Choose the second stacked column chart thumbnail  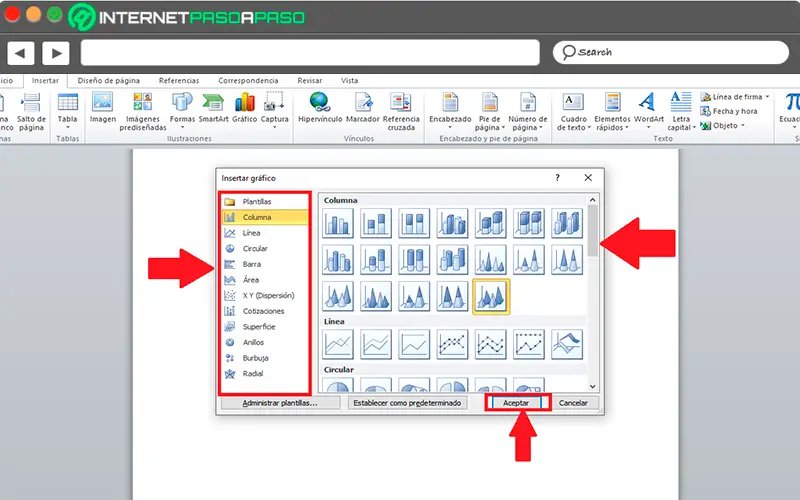pos(414,223)
